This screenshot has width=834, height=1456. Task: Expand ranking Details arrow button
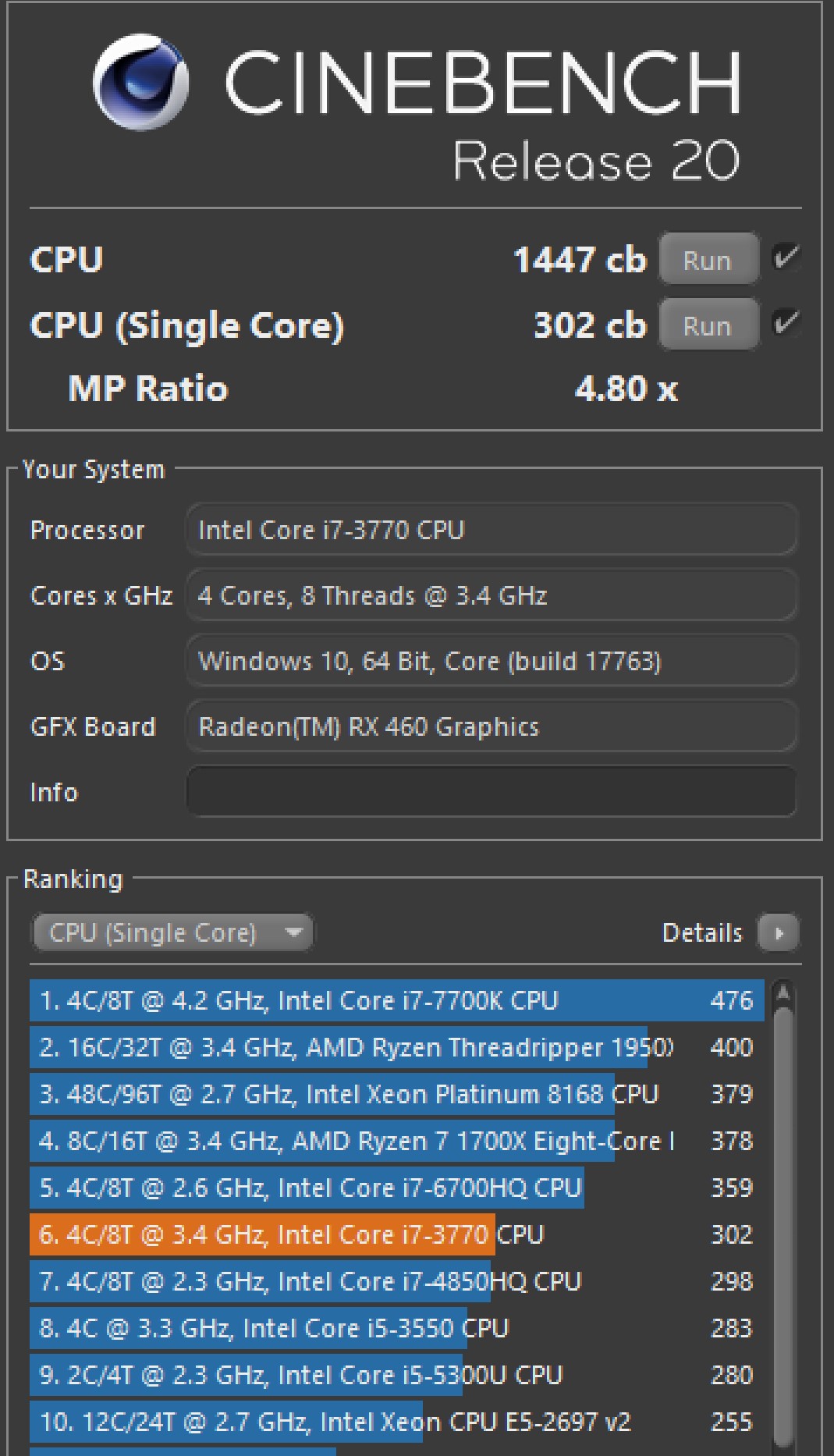pos(779,933)
